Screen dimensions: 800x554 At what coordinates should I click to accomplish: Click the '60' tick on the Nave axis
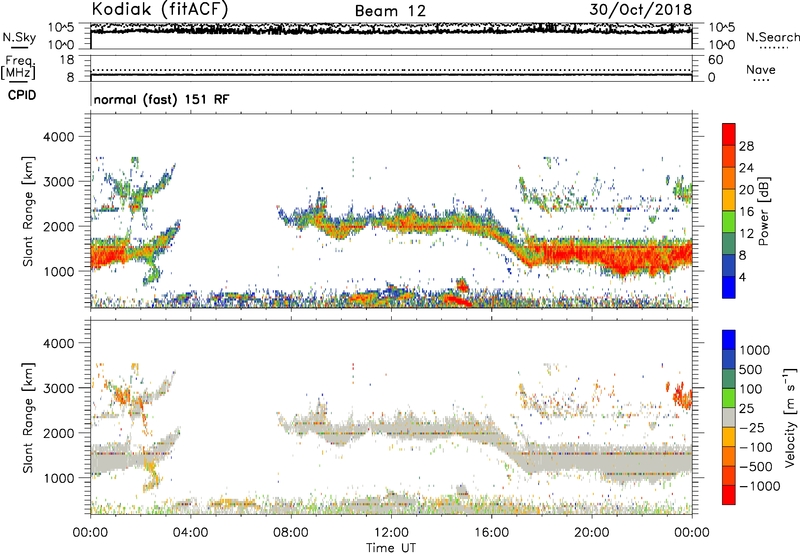pos(715,60)
